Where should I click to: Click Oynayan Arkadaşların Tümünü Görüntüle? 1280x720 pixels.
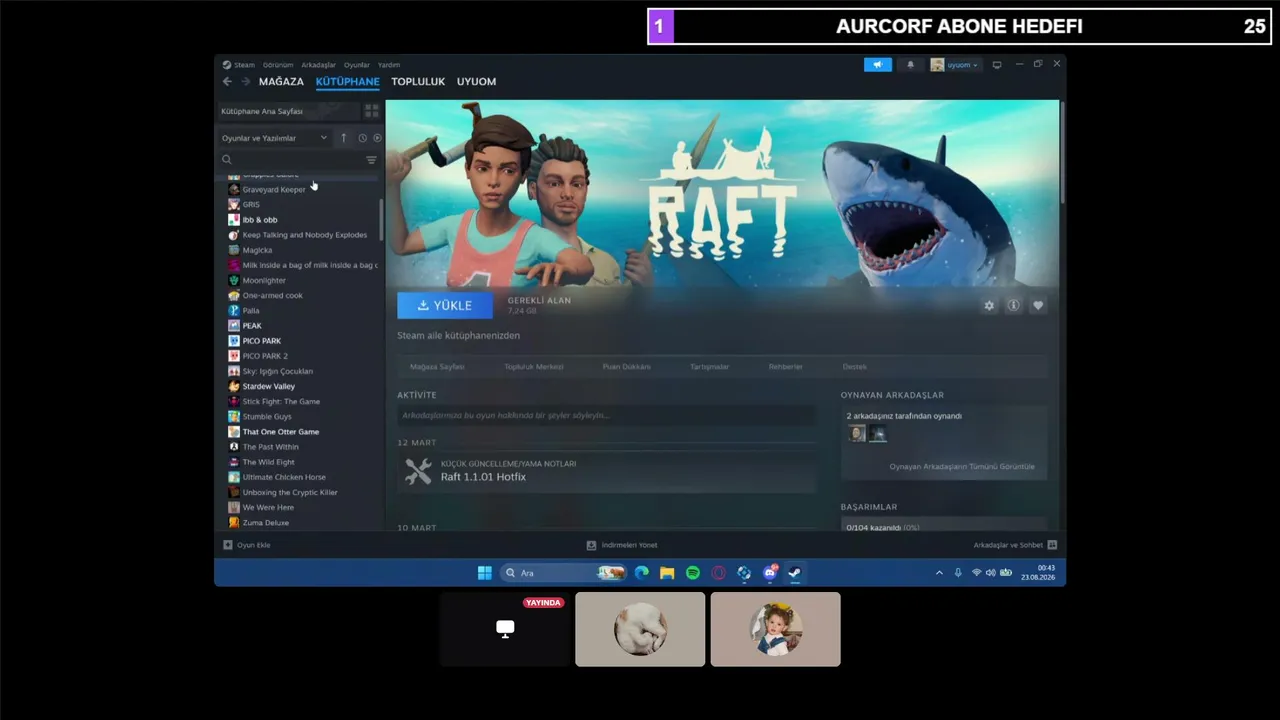click(x=962, y=467)
